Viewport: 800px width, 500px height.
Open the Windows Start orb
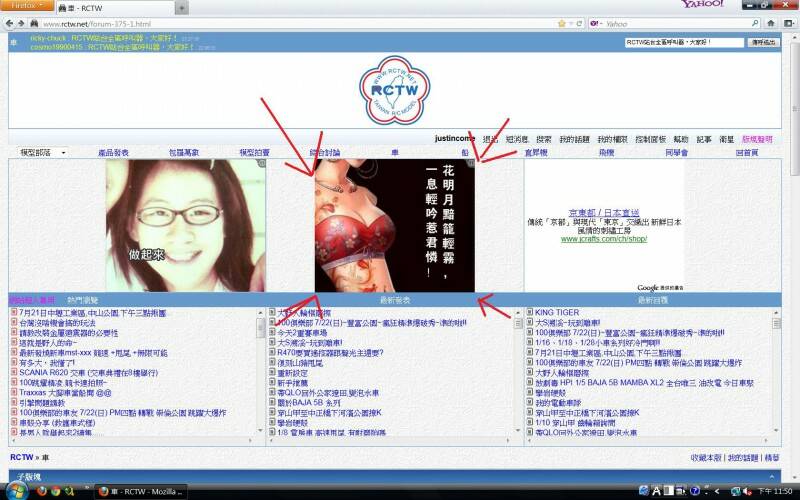tap(17, 491)
